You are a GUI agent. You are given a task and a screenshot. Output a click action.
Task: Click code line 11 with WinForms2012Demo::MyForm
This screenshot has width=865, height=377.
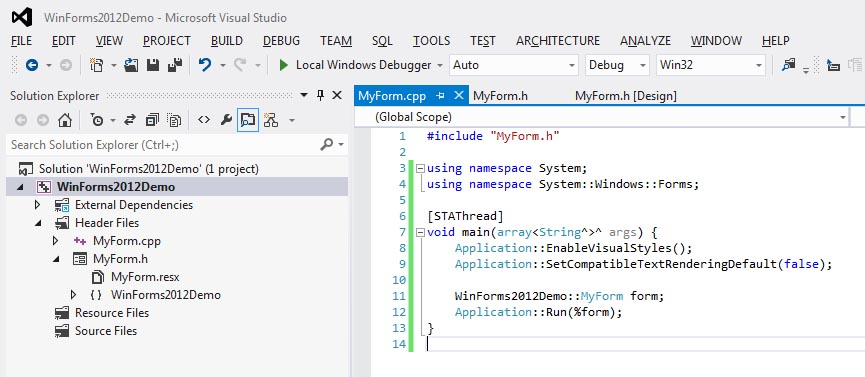point(559,296)
